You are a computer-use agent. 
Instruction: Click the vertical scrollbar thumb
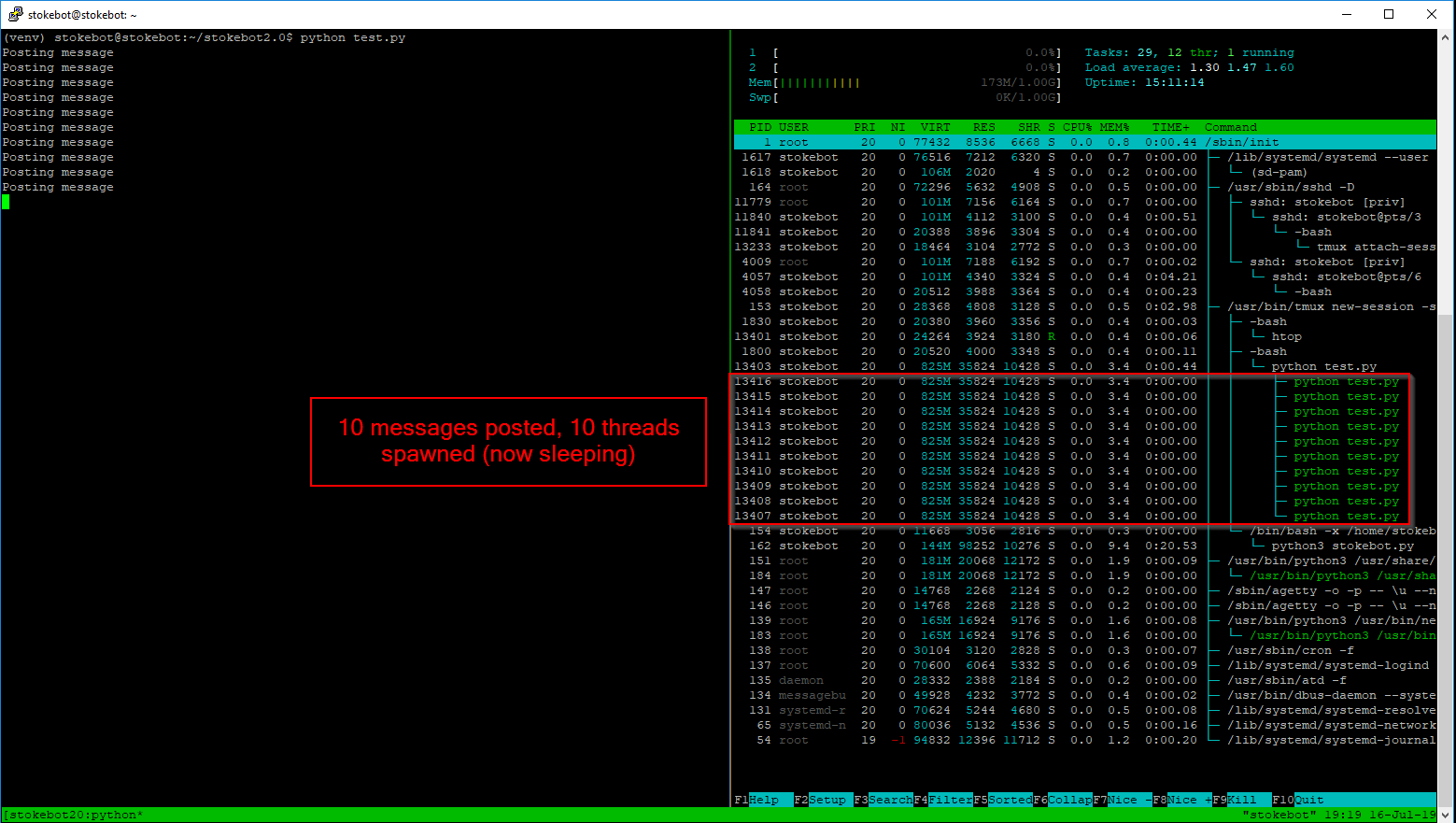click(1446, 559)
